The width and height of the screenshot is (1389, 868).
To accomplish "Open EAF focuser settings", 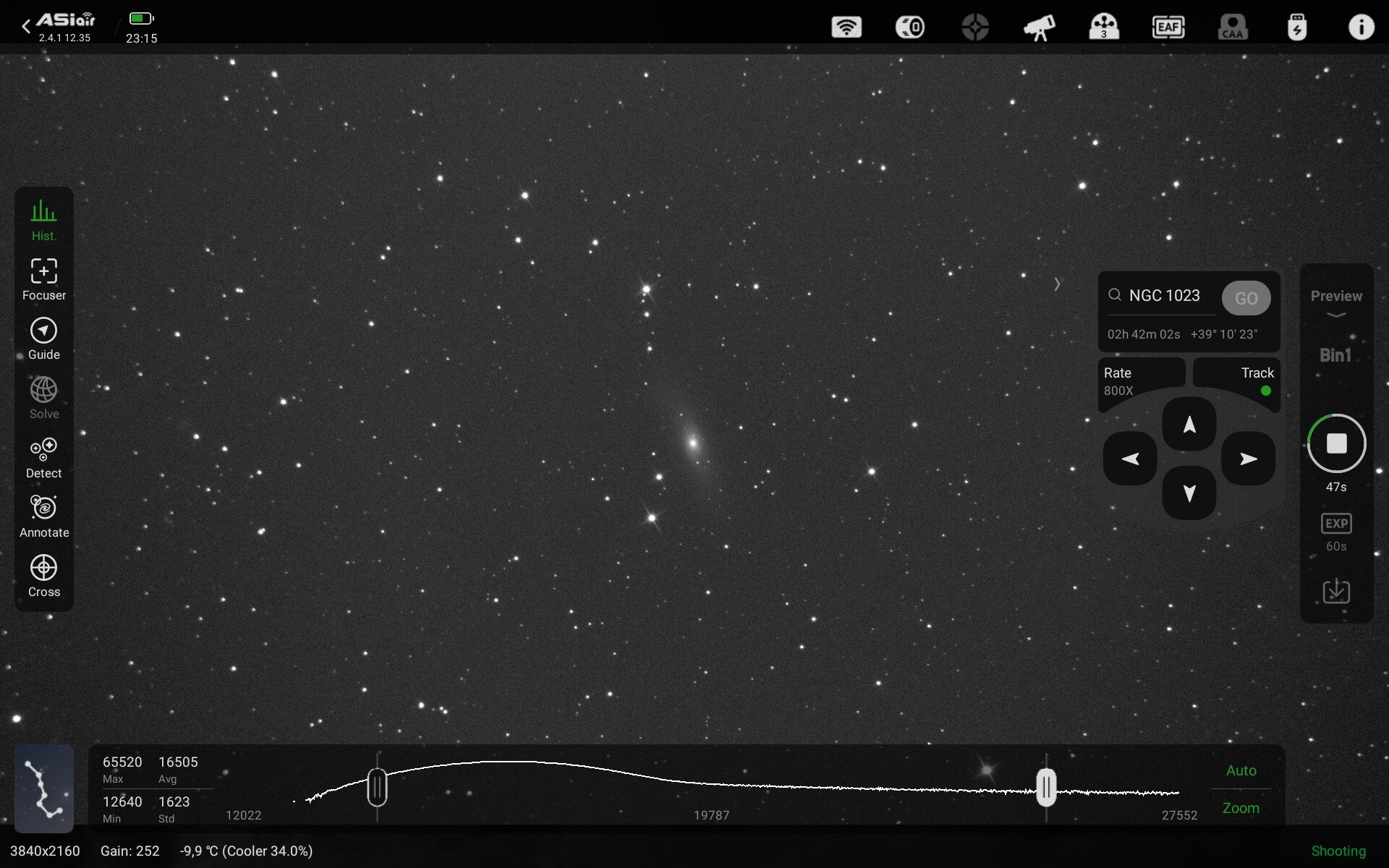I will 1168,27.
